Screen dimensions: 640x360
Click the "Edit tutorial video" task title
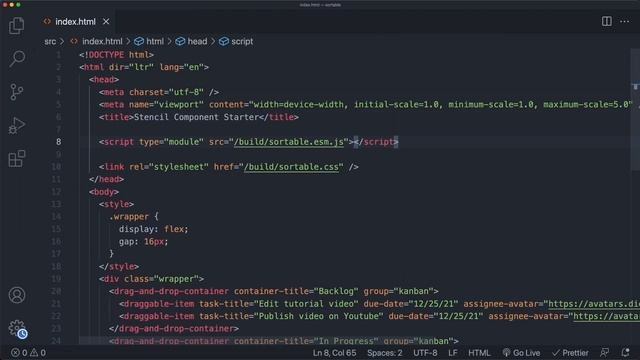tap(306, 304)
